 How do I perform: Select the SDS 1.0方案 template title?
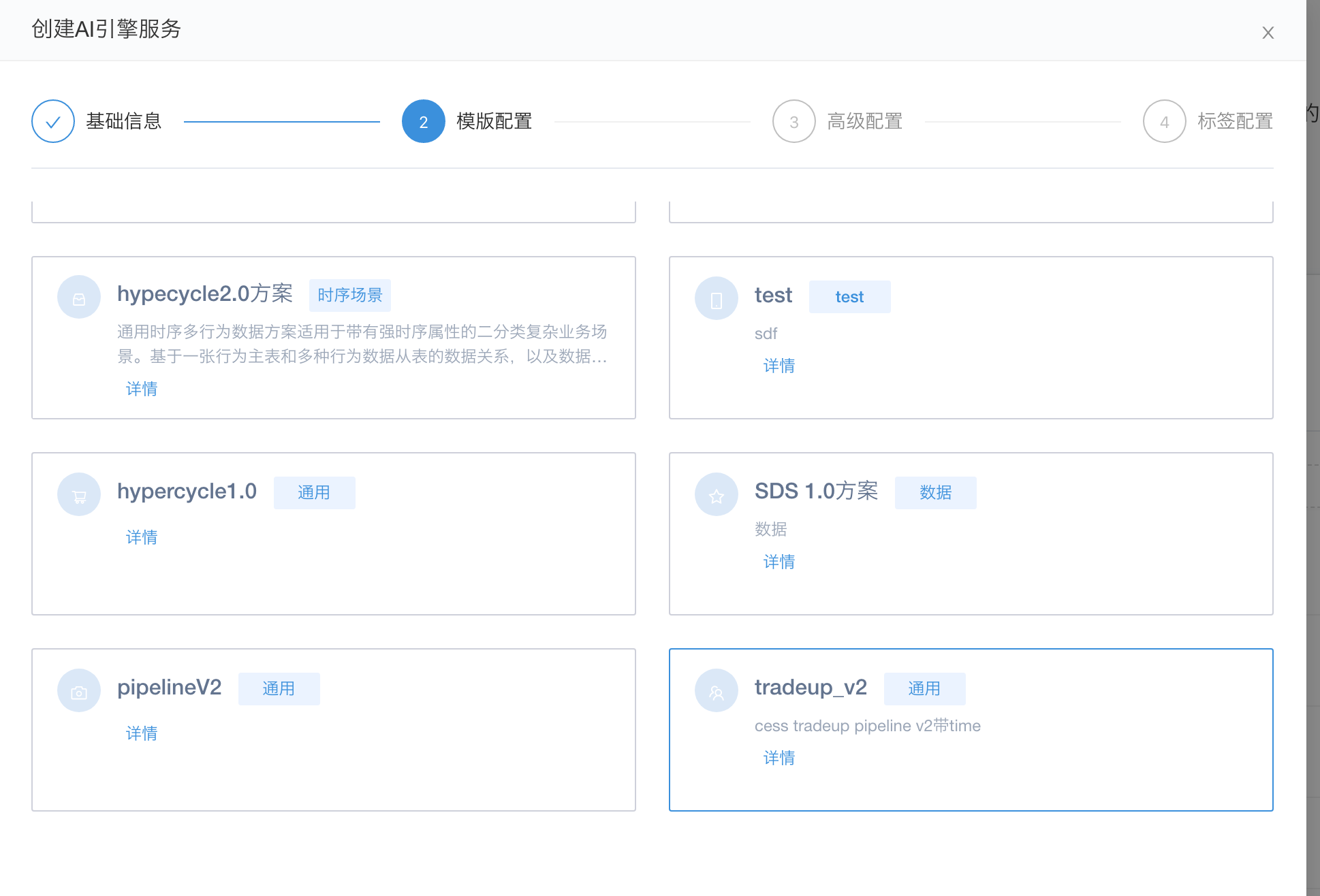[x=816, y=491]
